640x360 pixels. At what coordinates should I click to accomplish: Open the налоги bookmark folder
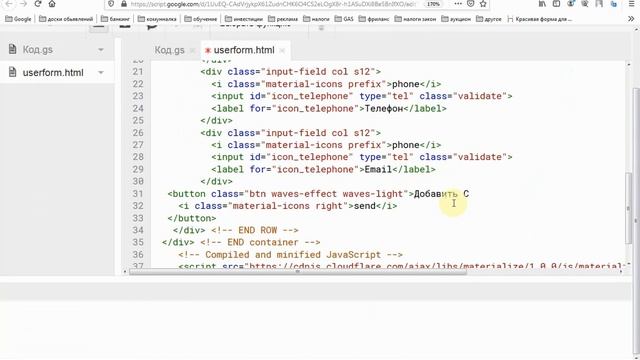pos(316,19)
